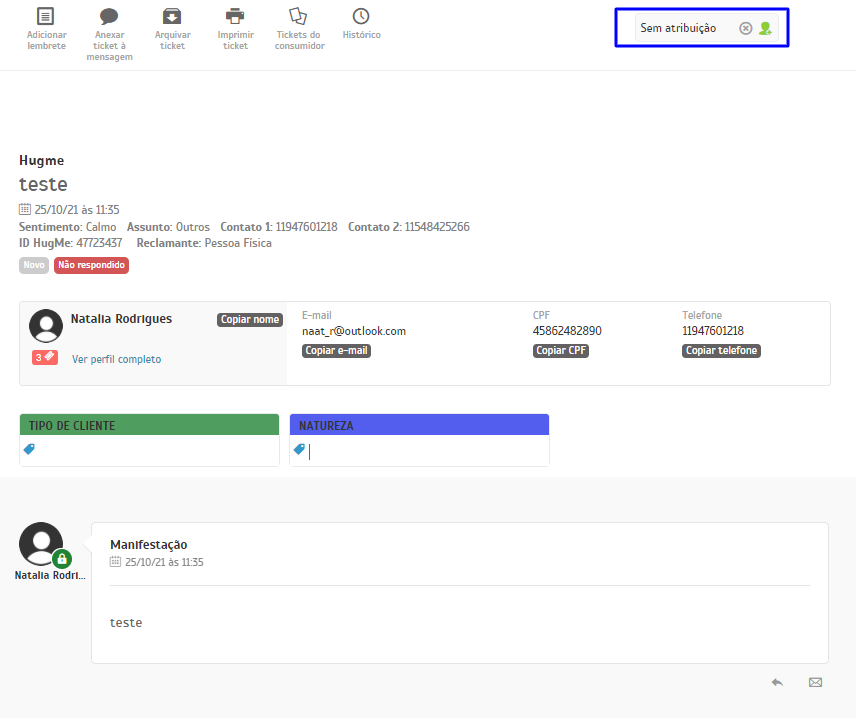Image resolution: width=856 pixels, height=718 pixels.
Task: Click the TIPO DE CLIENTE green header
Action: (150, 425)
